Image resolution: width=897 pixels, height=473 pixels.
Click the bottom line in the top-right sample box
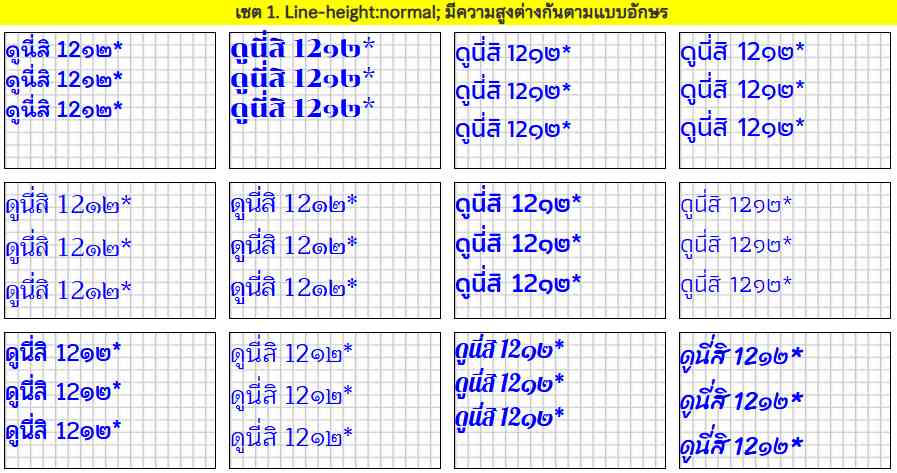tap(742, 128)
